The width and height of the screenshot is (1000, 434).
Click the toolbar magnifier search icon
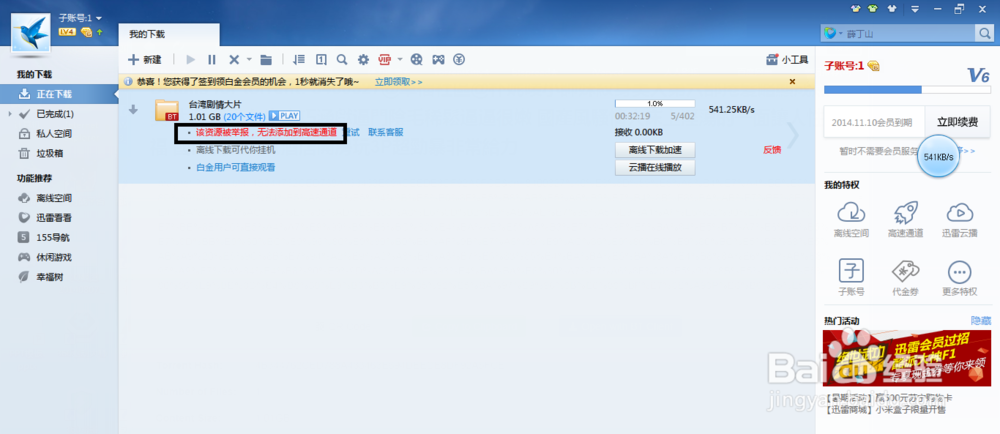click(x=342, y=59)
